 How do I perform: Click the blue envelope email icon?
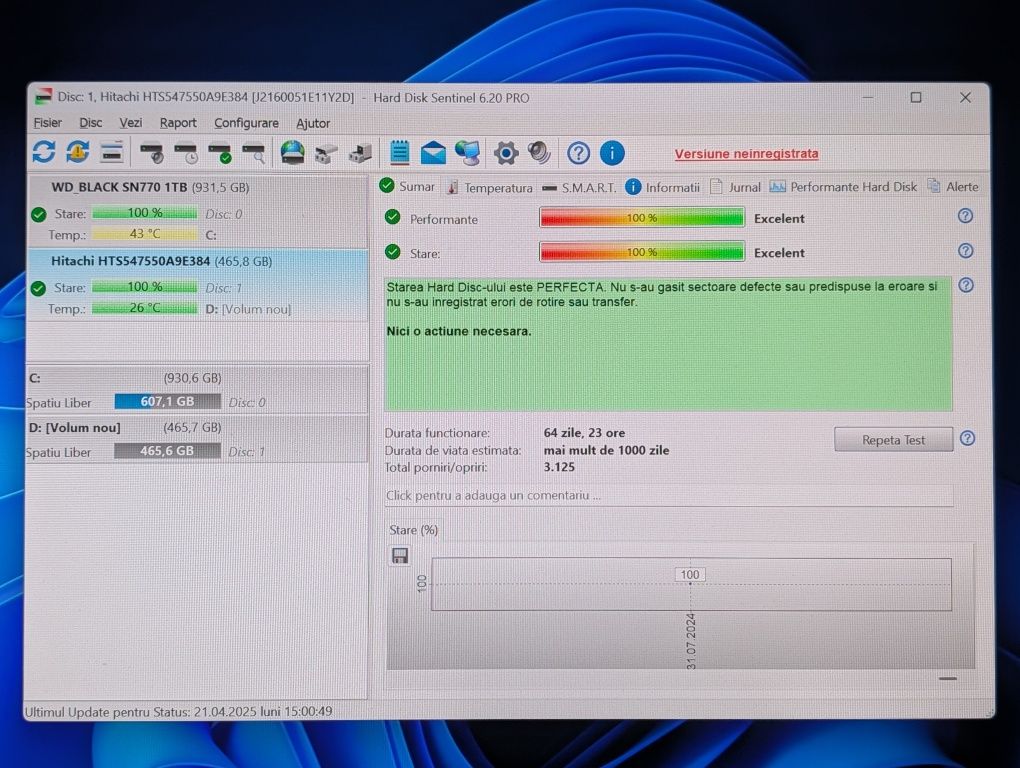[433, 154]
